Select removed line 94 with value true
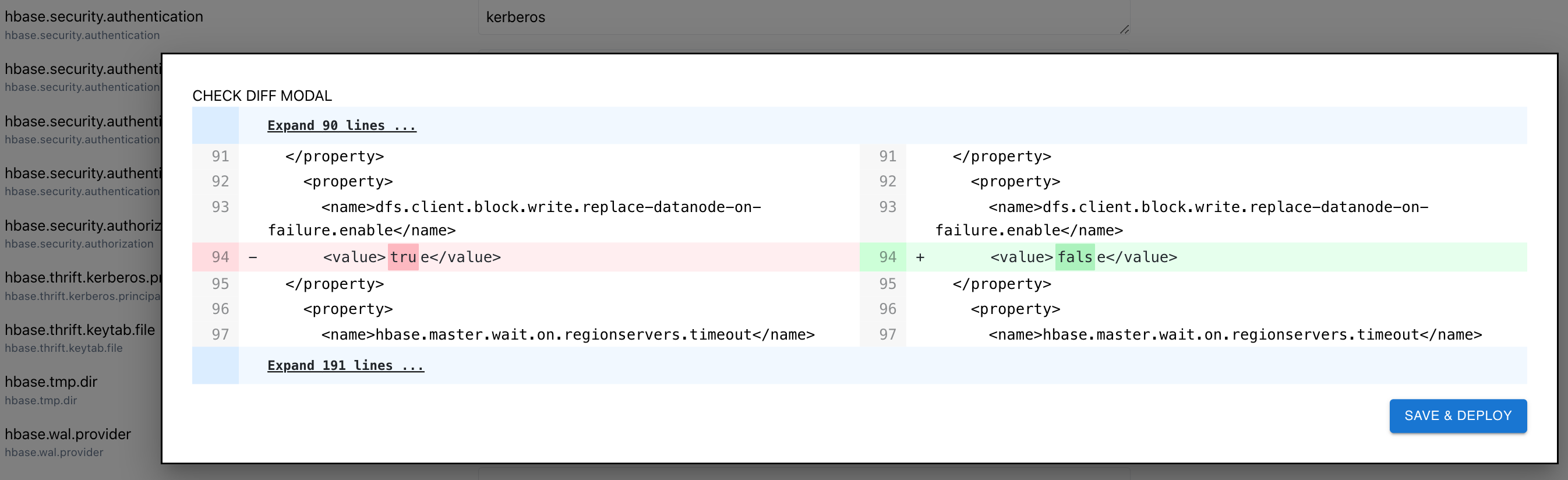The image size is (1568, 480). pyautogui.click(x=525, y=257)
